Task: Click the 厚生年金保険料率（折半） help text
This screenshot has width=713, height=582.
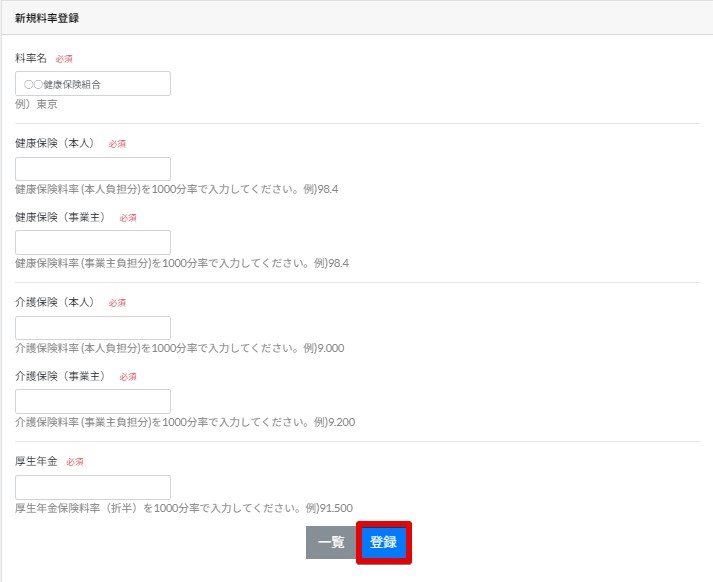Action: [x=184, y=508]
